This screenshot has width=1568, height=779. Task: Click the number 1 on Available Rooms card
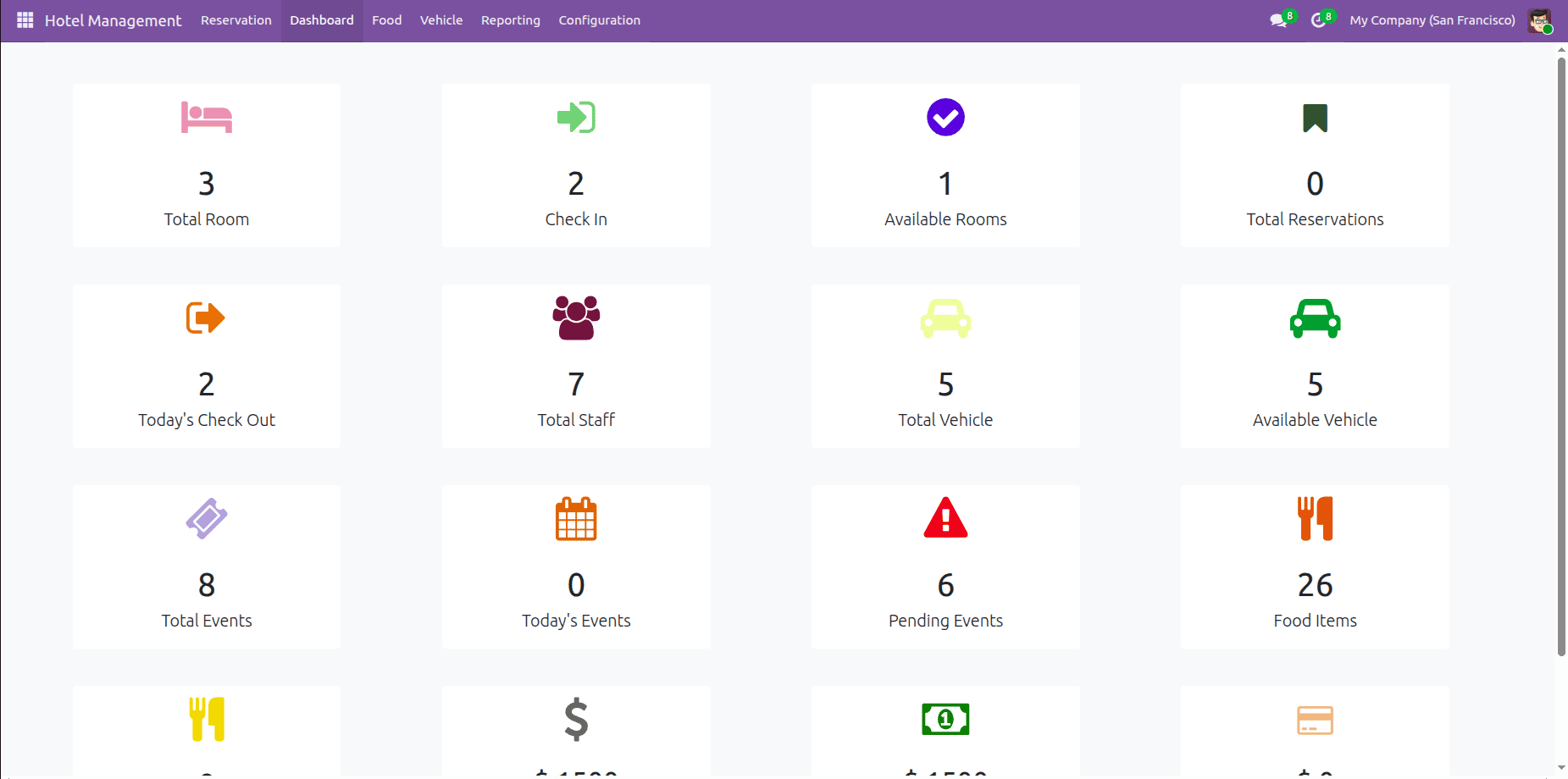pos(945,184)
